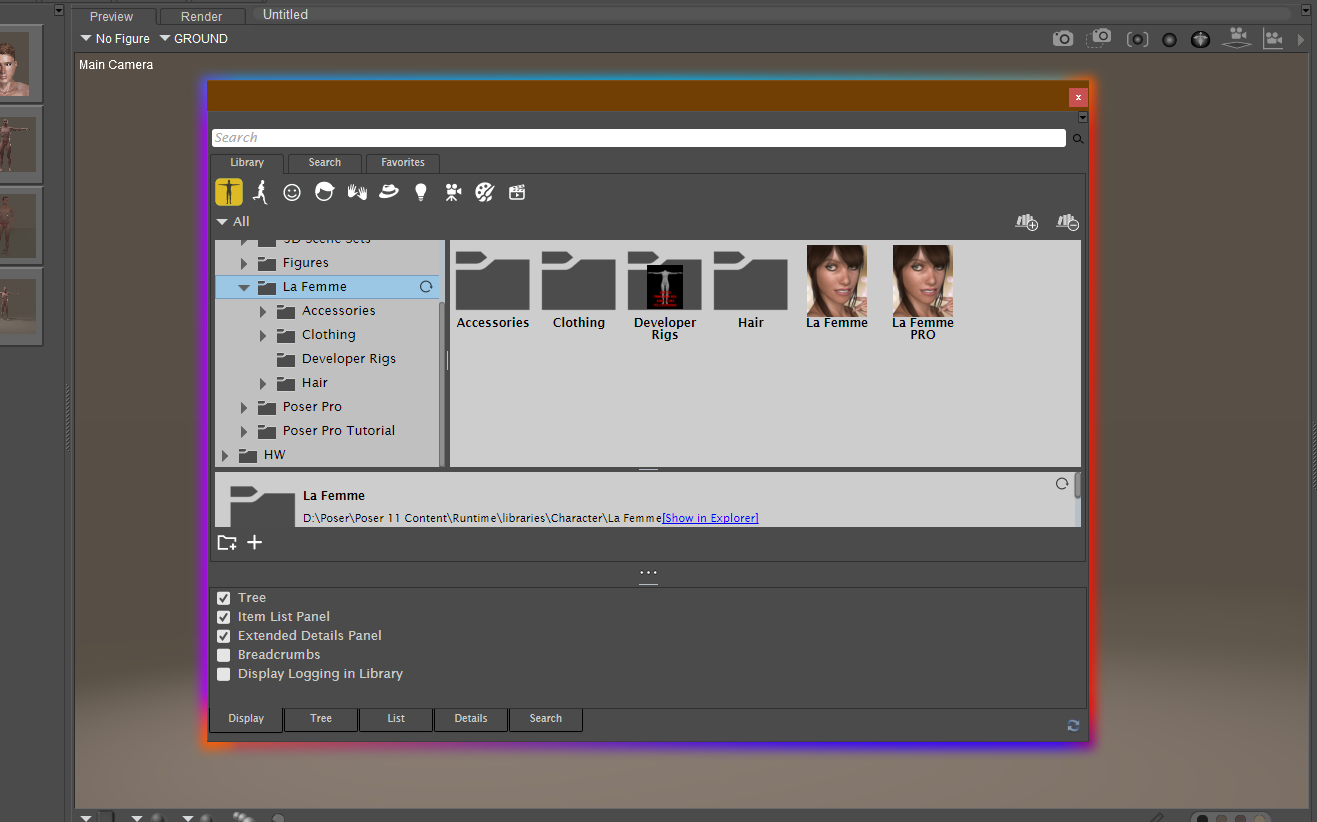Click the area render camera icon
This screenshot has width=1317, height=822.
[x=1100, y=39]
